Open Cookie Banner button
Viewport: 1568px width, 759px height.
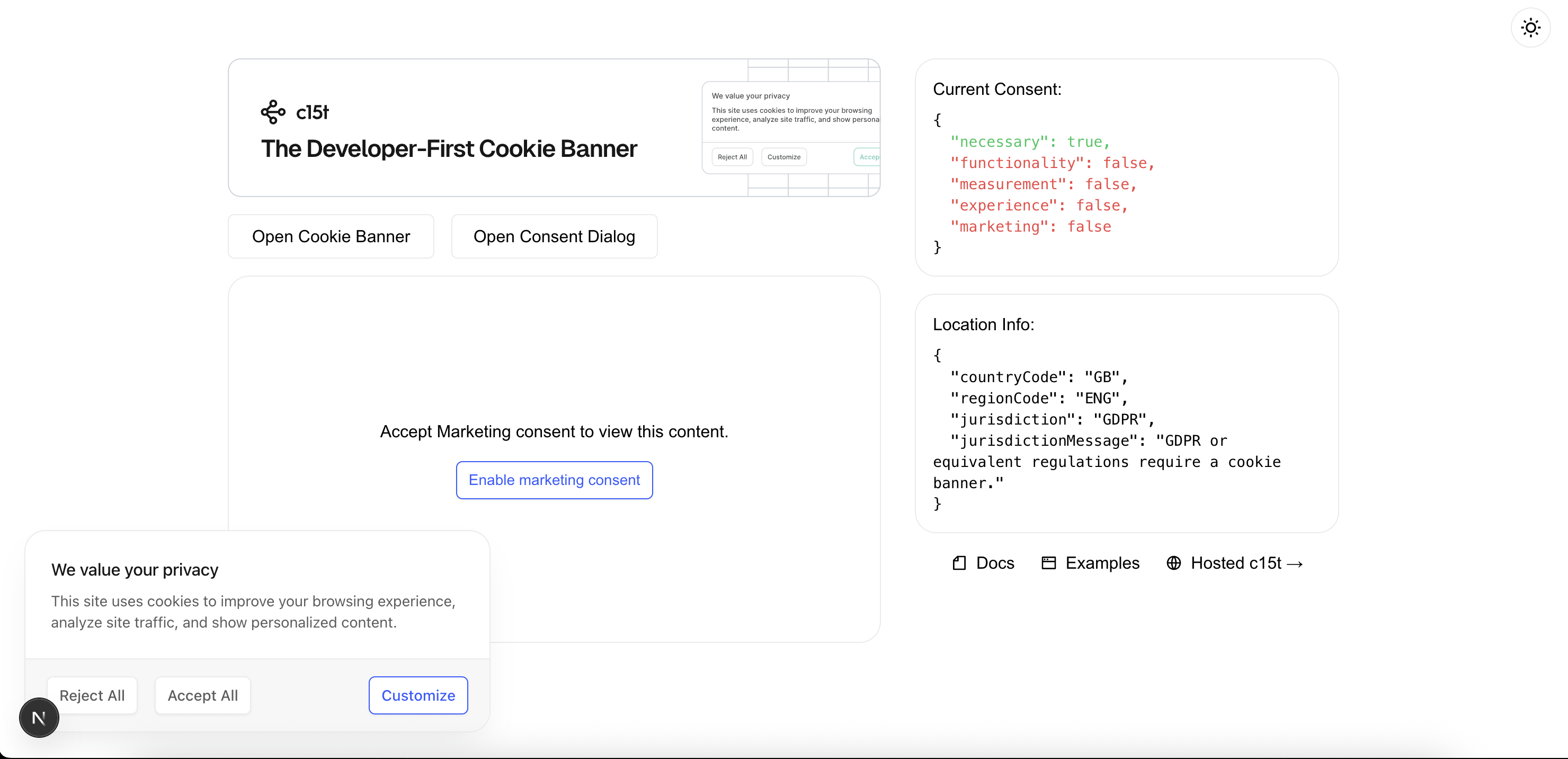331,236
